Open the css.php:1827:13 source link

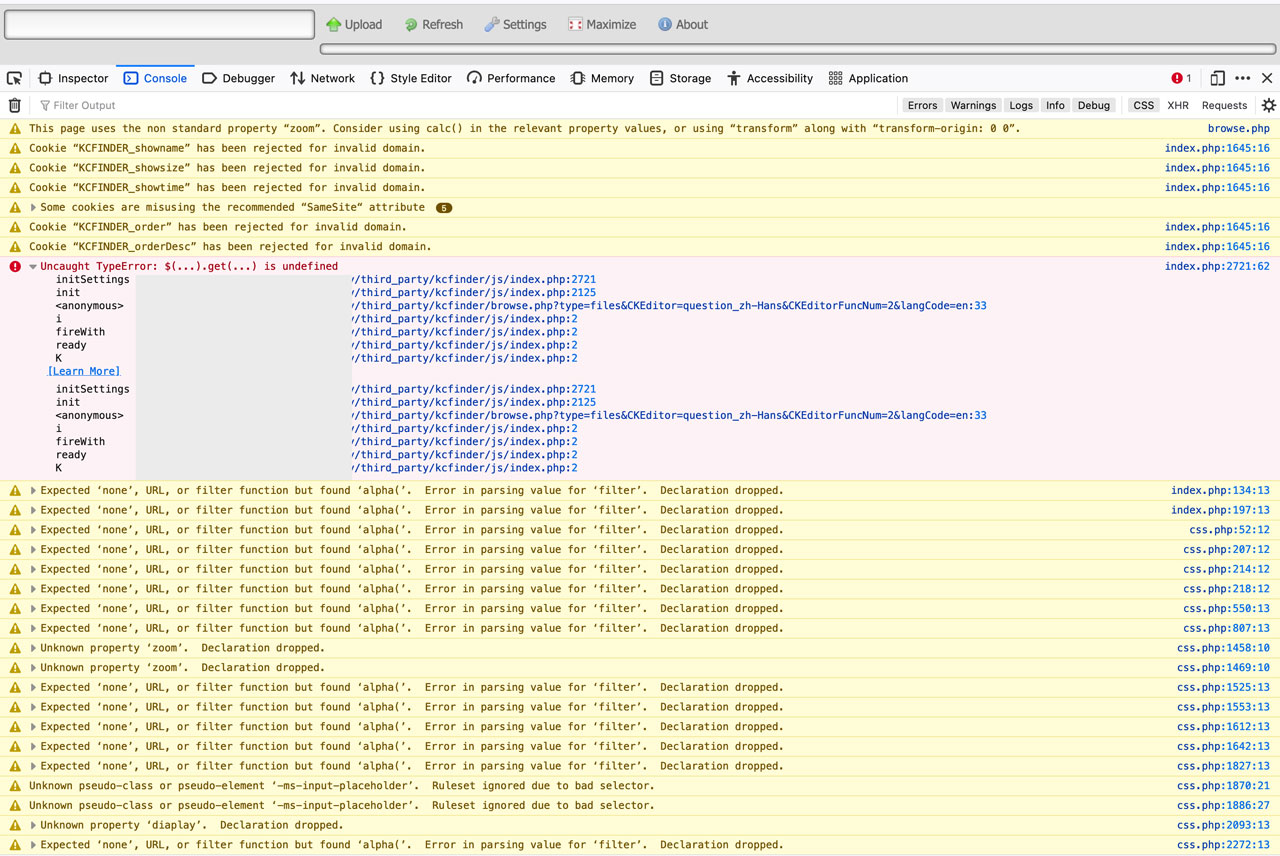point(1223,766)
